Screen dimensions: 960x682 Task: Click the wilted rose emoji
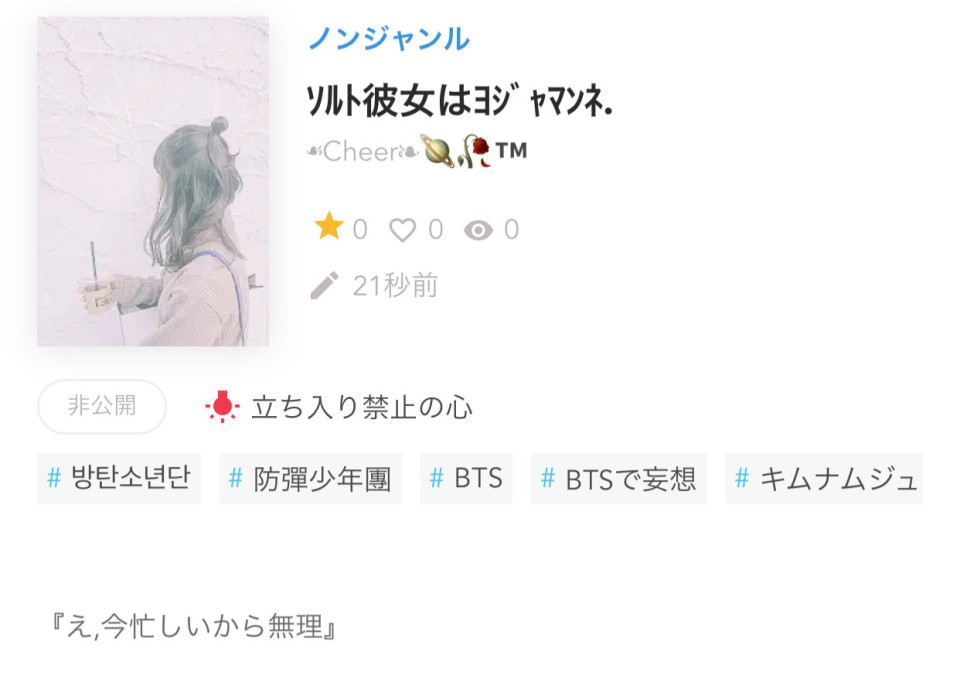476,151
